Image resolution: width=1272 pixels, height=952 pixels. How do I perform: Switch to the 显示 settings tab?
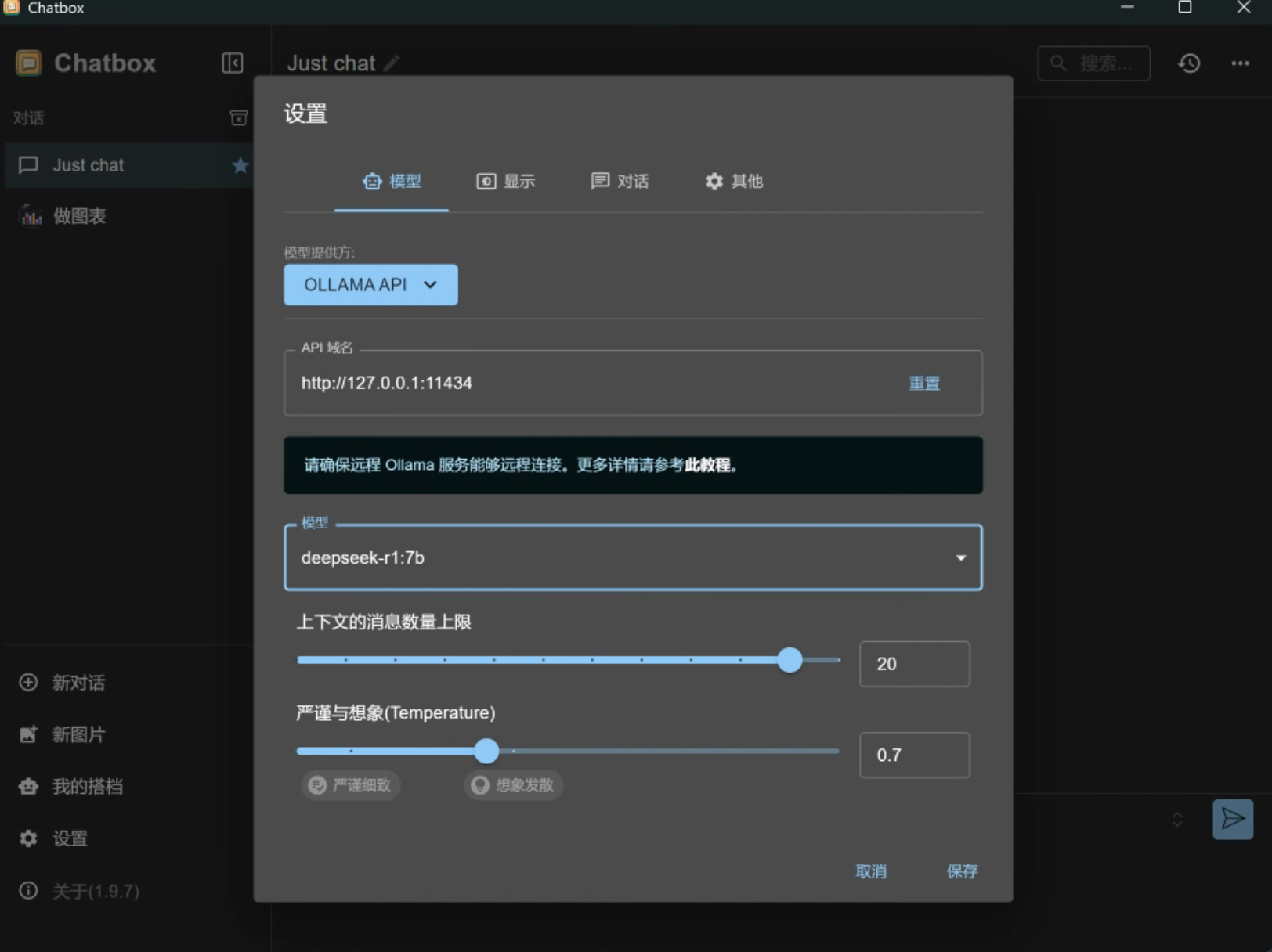click(506, 182)
